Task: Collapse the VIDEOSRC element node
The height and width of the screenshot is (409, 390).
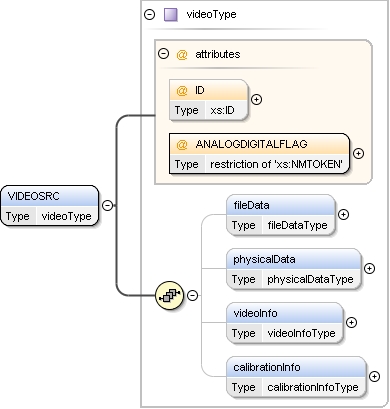Action: [x=107, y=205]
